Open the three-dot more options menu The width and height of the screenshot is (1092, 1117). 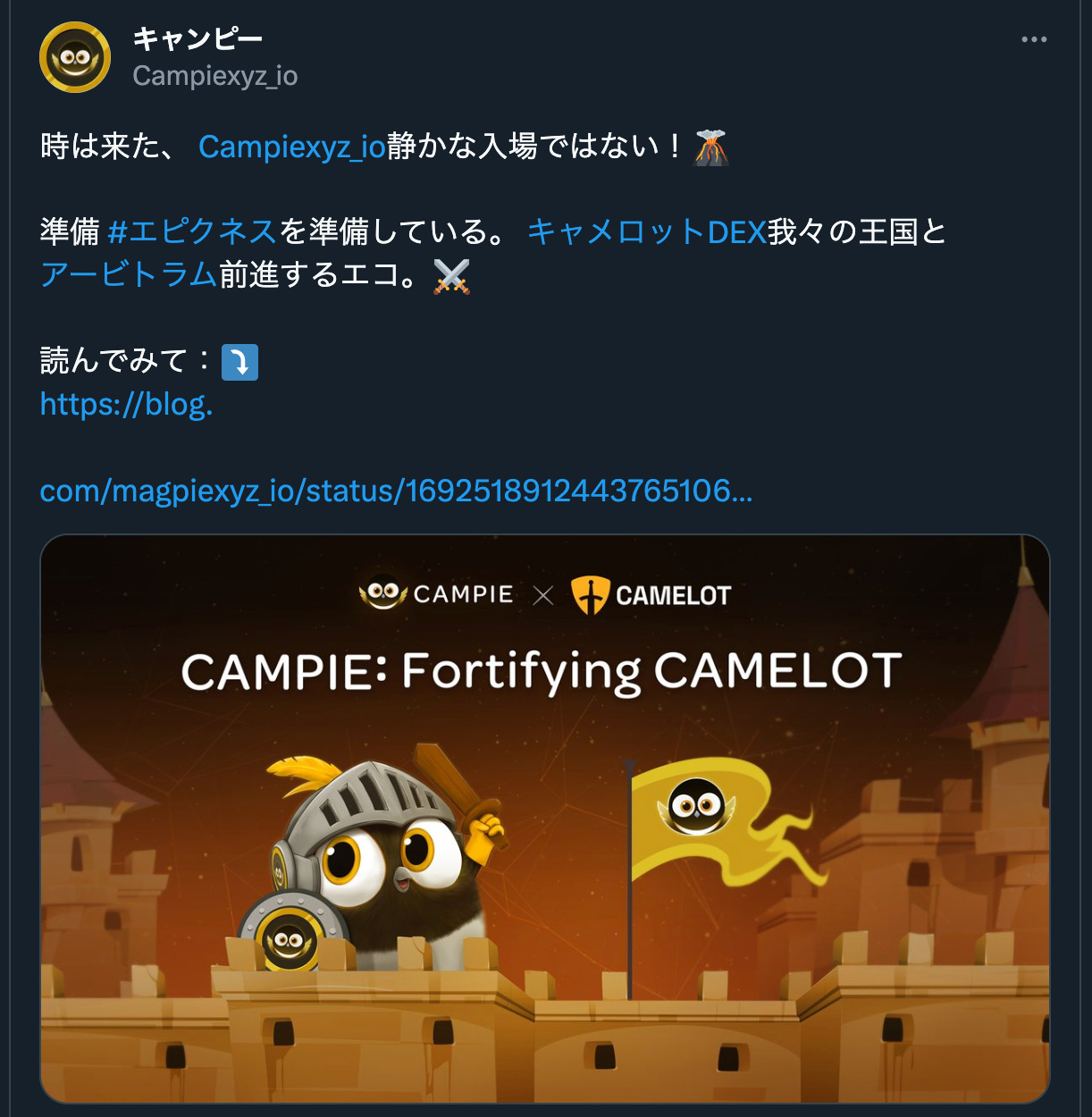(1034, 39)
